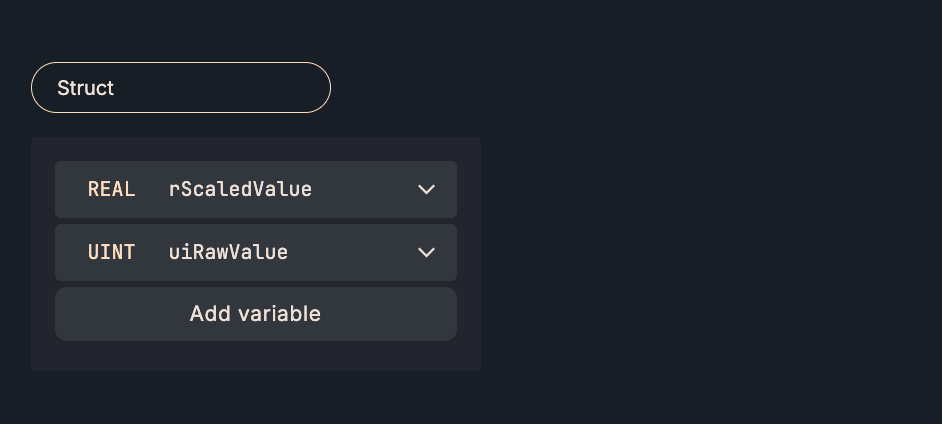Select the uiRawValue variable name
942x424 pixels.
(228, 252)
